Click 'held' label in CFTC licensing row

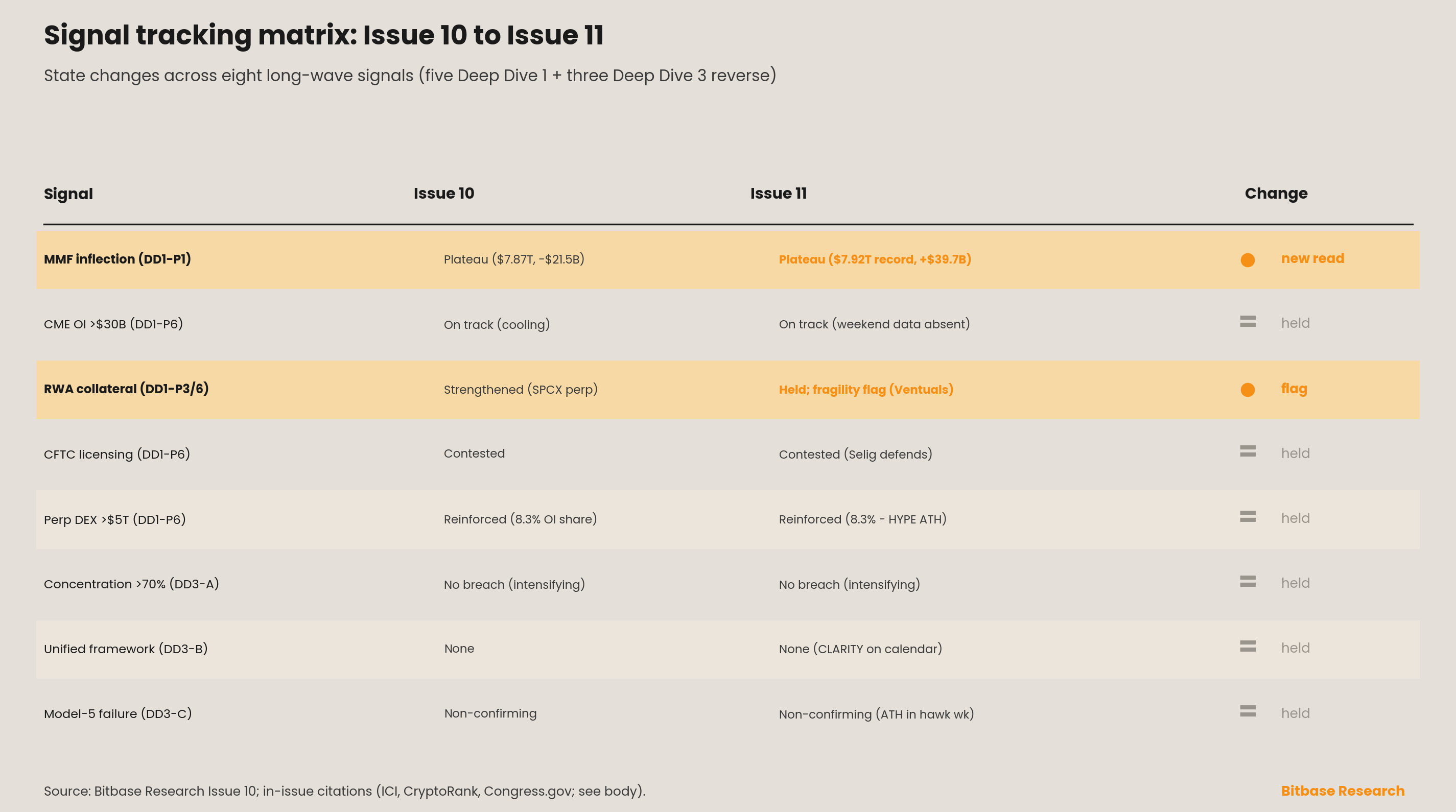(x=1295, y=453)
